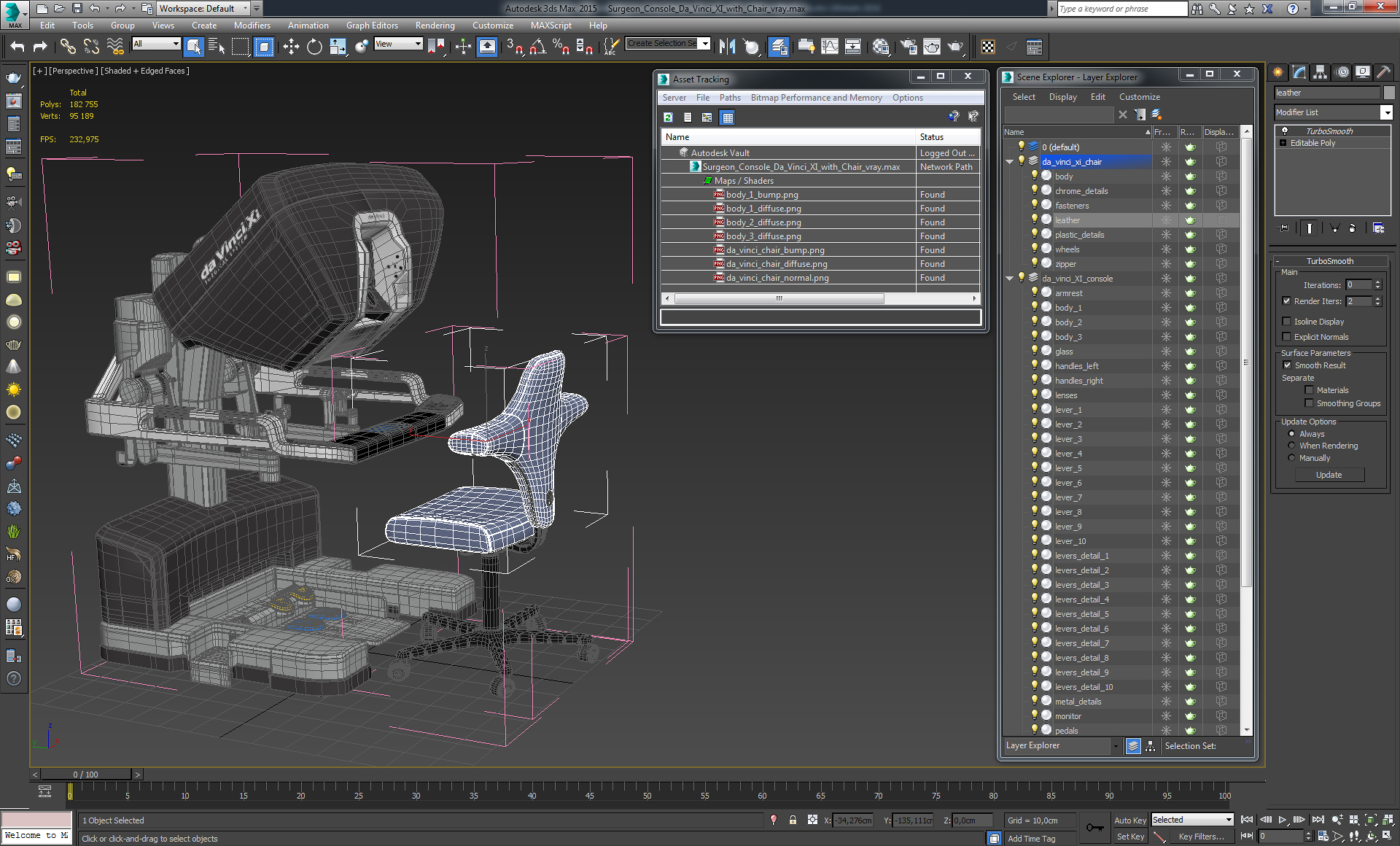Click the Set Key button
The image size is (1400, 846).
pos(1130,837)
